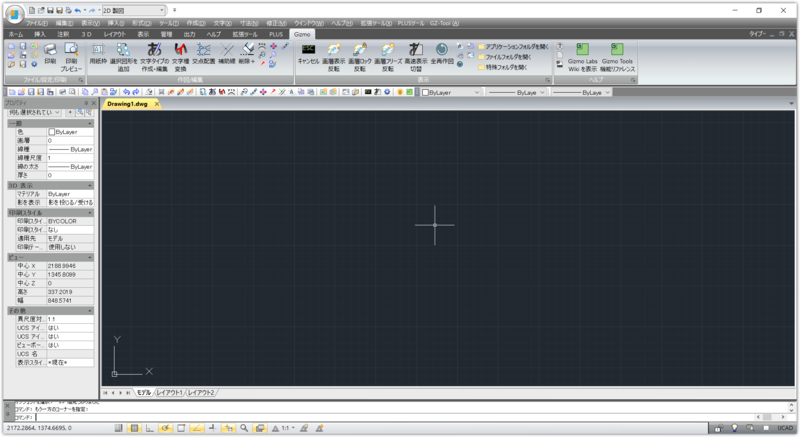Screen dimensions: 800x437
Task: Click the キャンセル ESC icon
Action: [x=309, y=54]
